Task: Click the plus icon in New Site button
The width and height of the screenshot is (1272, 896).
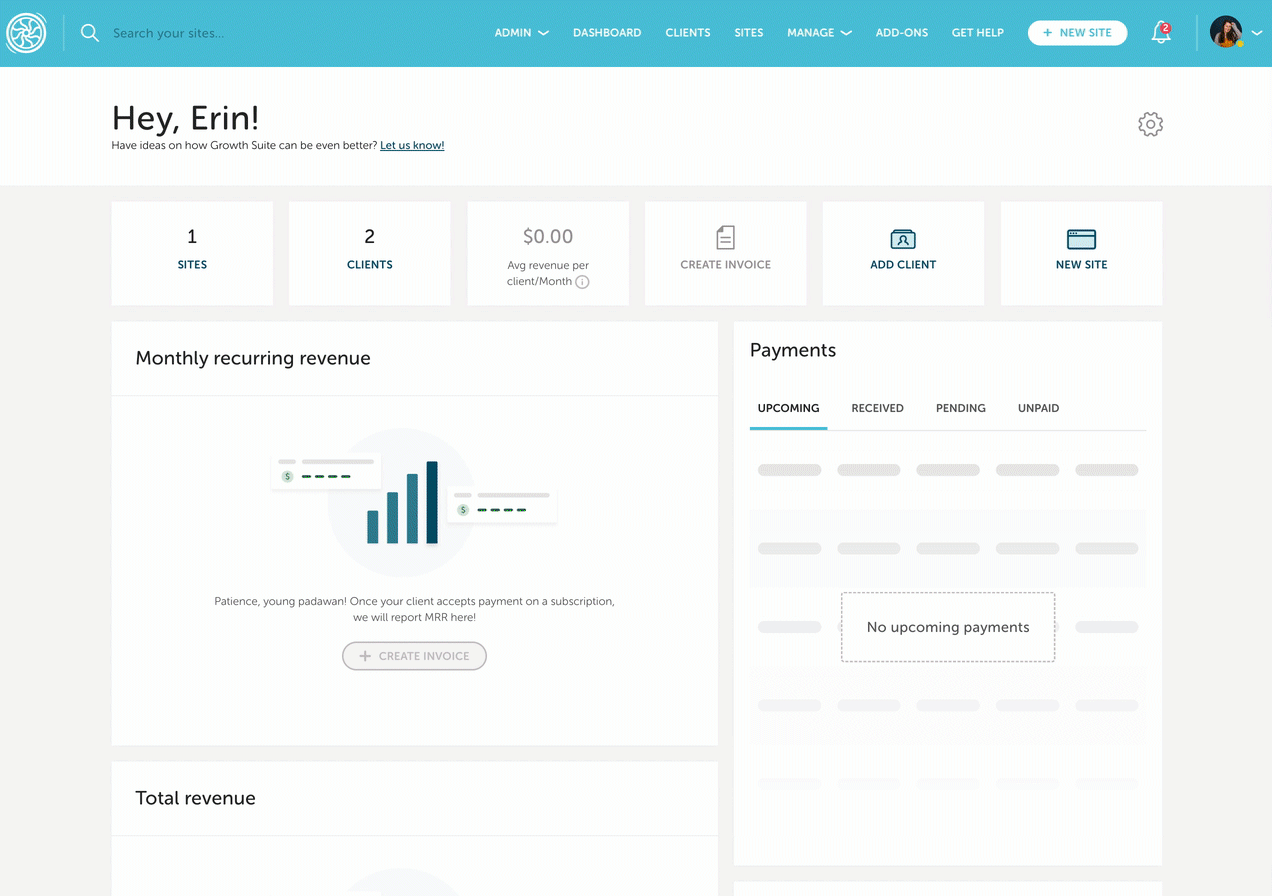Action: coord(1047,33)
